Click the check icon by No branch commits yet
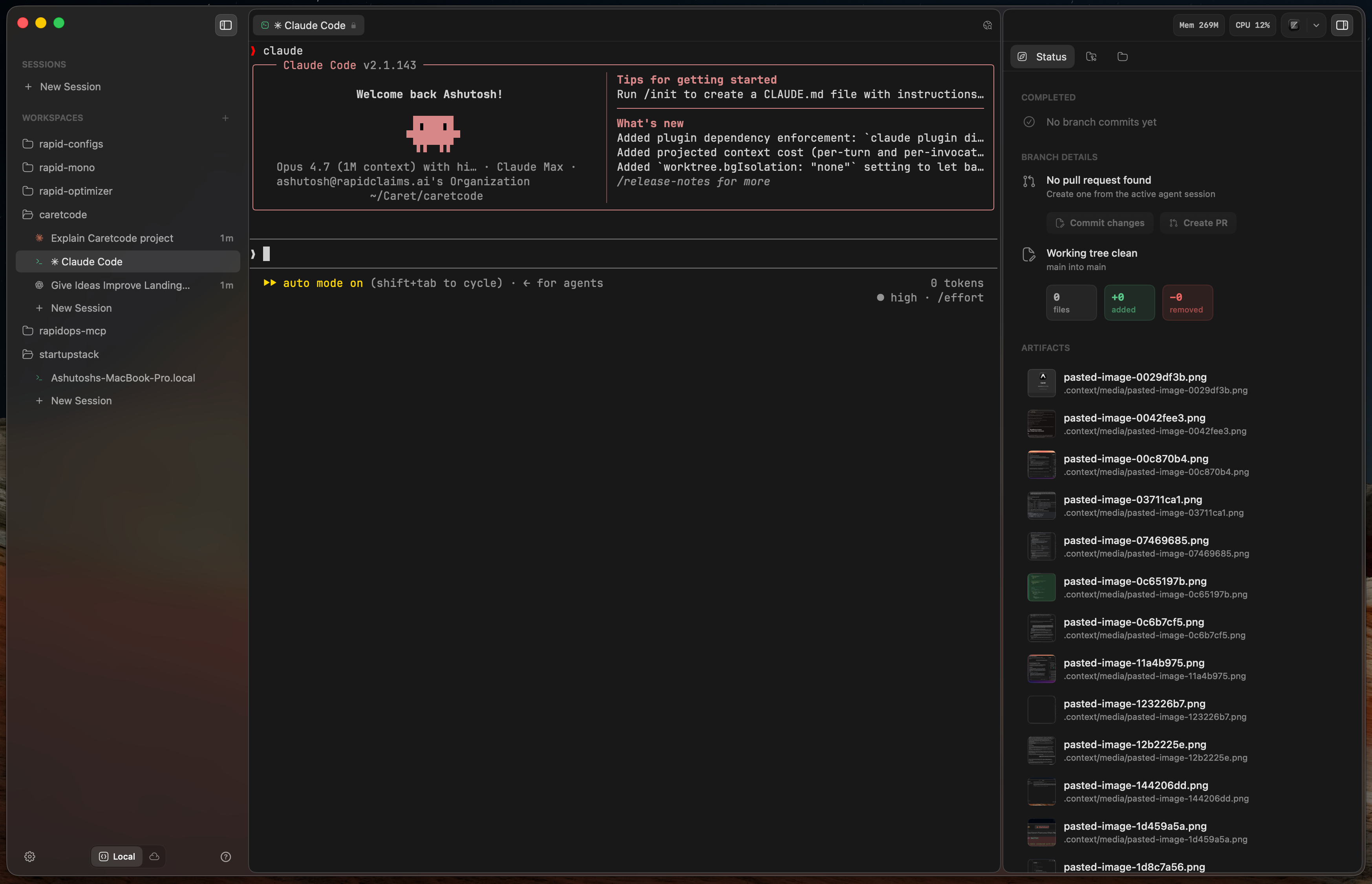 1029,122
